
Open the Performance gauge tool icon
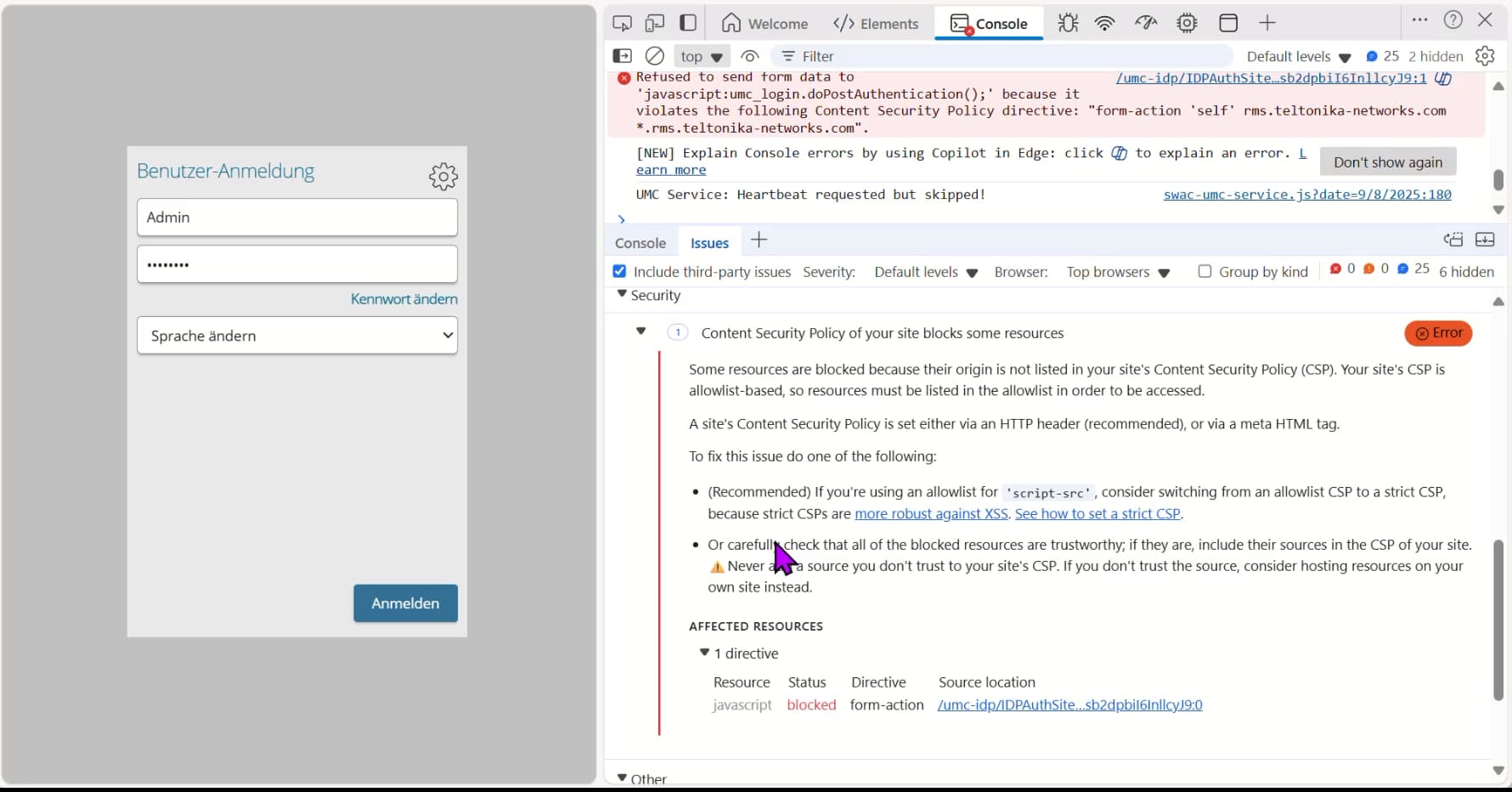(1146, 23)
